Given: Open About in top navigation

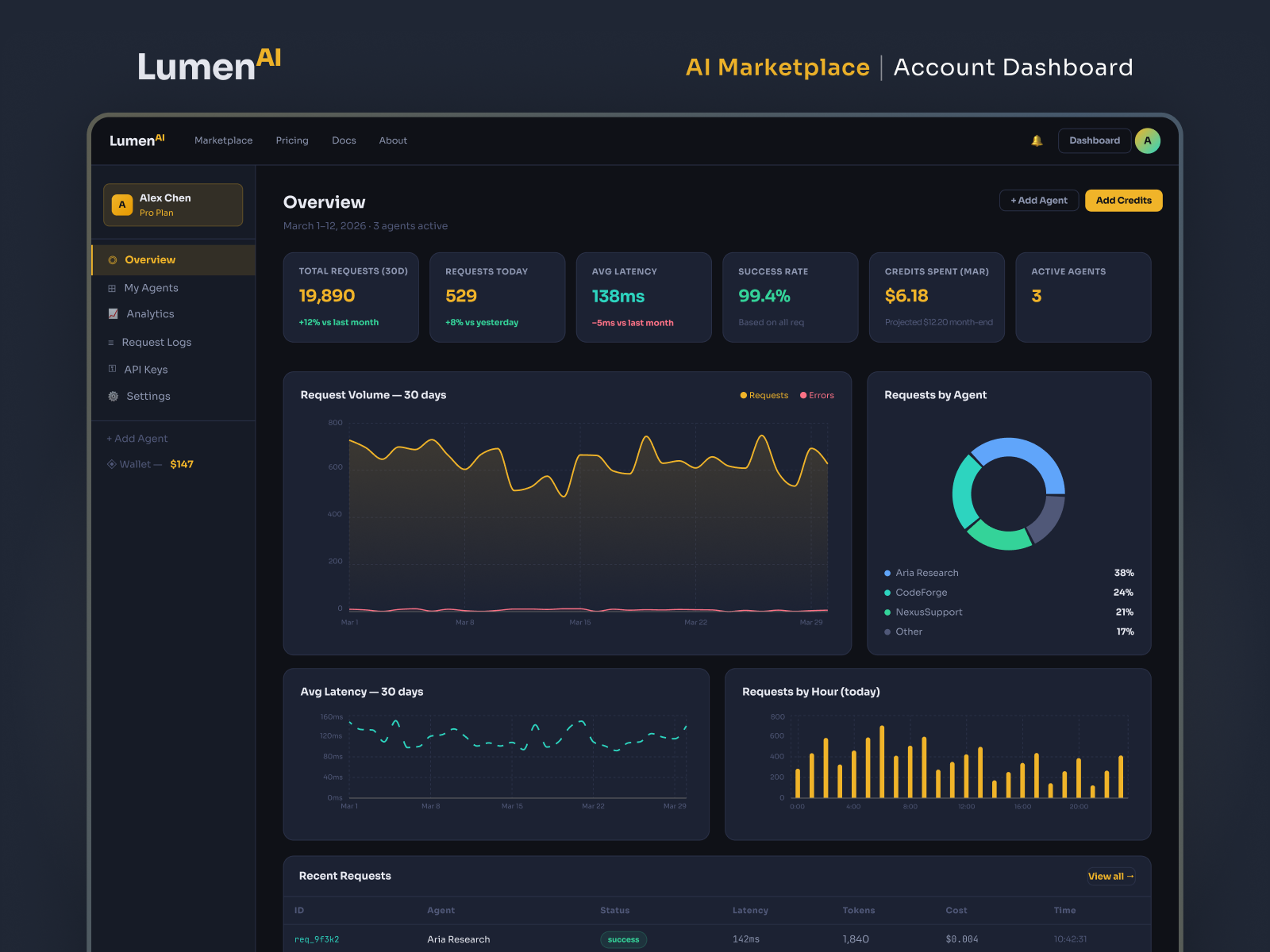Looking at the screenshot, I should click(x=393, y=140).
